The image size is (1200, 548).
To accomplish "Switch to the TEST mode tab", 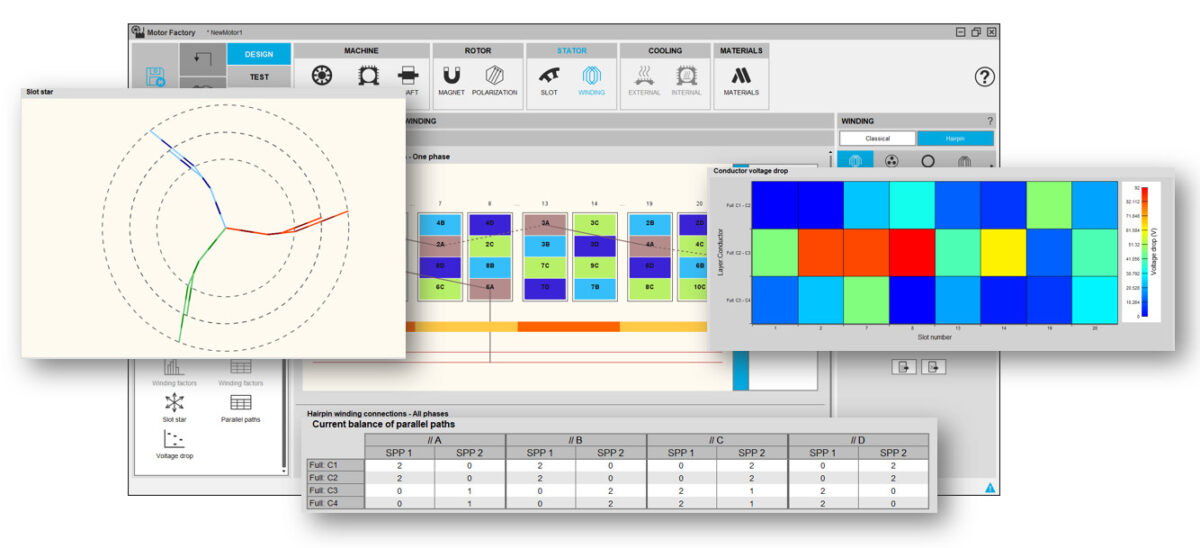I will [x=259, y=76].
